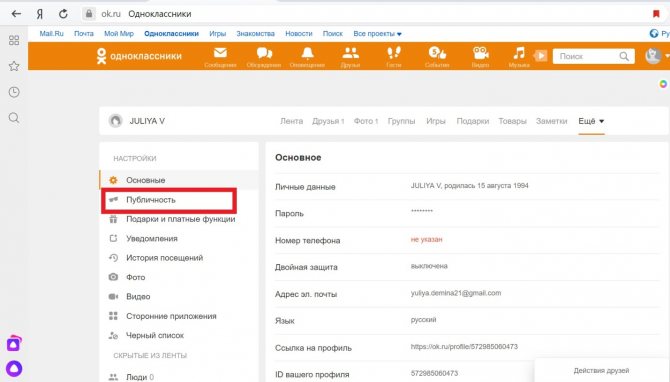Image resolution: width=670 pixels, height=382 pixels.
Task: Open Поиск link in top bar
Action: pyautogui.click(x=333, y=34)
